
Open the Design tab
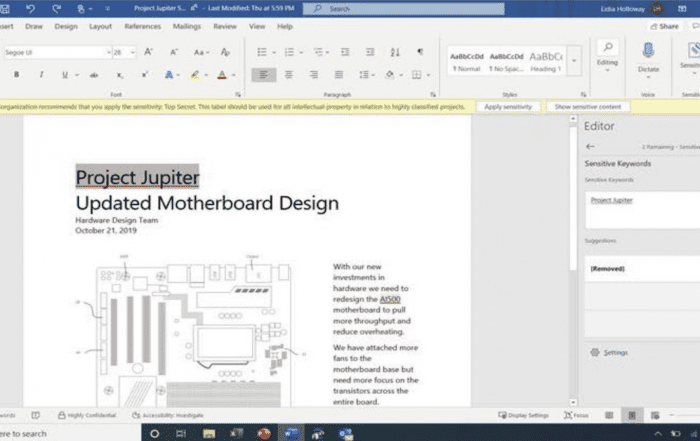(66, 26)
